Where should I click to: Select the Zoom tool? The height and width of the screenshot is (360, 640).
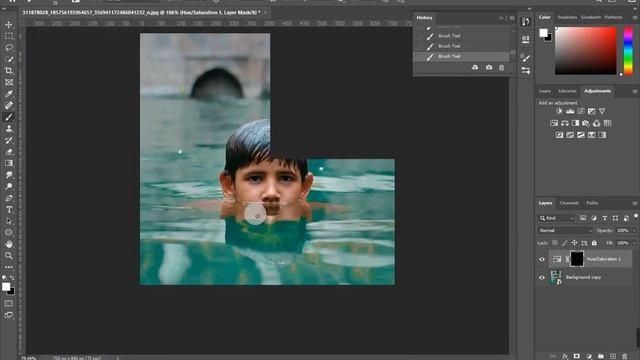point(9,256)
